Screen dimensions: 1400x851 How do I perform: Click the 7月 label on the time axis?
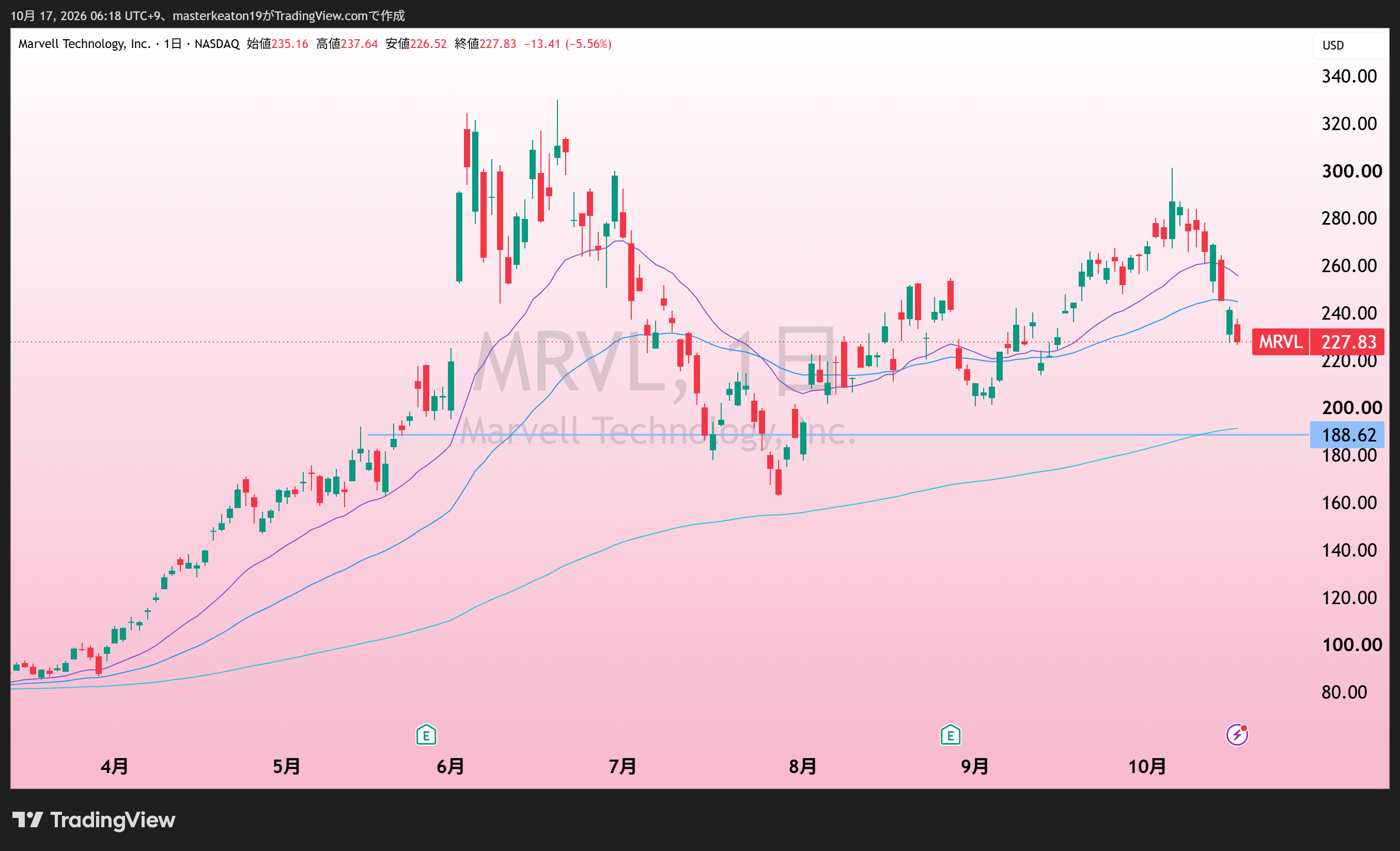[623, 766]
